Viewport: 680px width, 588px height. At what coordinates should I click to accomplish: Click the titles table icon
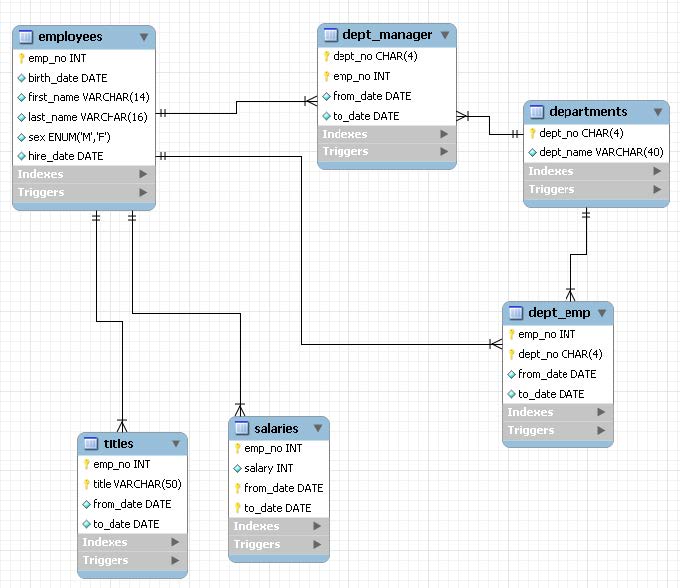click(x=91, y=444)
